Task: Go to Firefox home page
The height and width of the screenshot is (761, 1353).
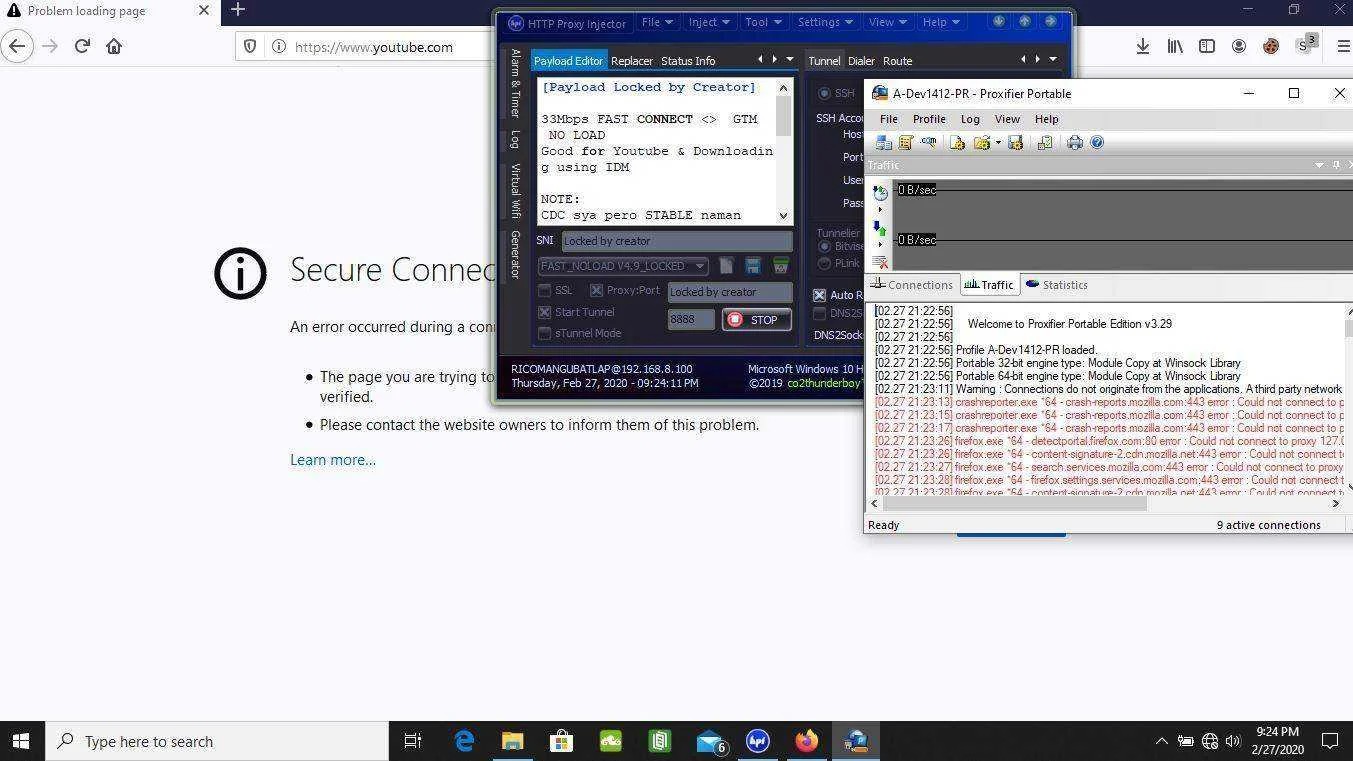Action: tap(114, 46)
